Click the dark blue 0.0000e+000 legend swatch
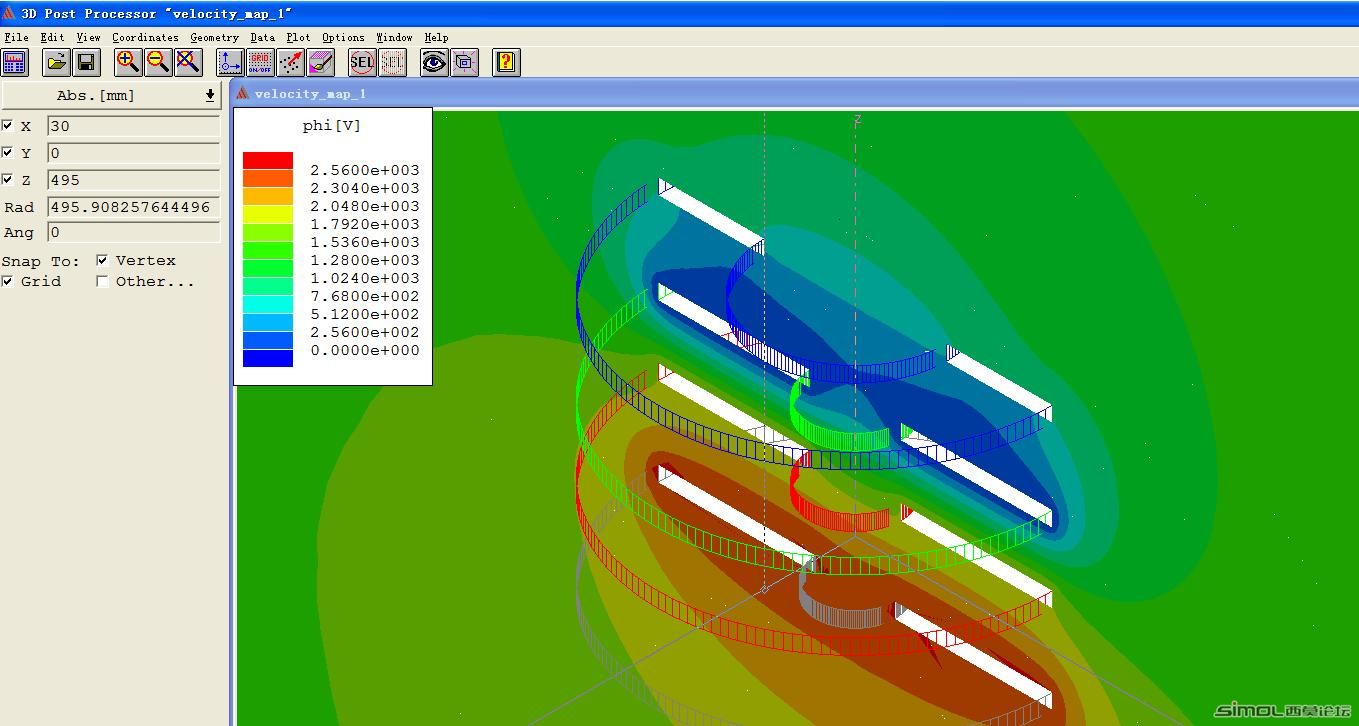 pyautogui.click(x=268, y=358)
